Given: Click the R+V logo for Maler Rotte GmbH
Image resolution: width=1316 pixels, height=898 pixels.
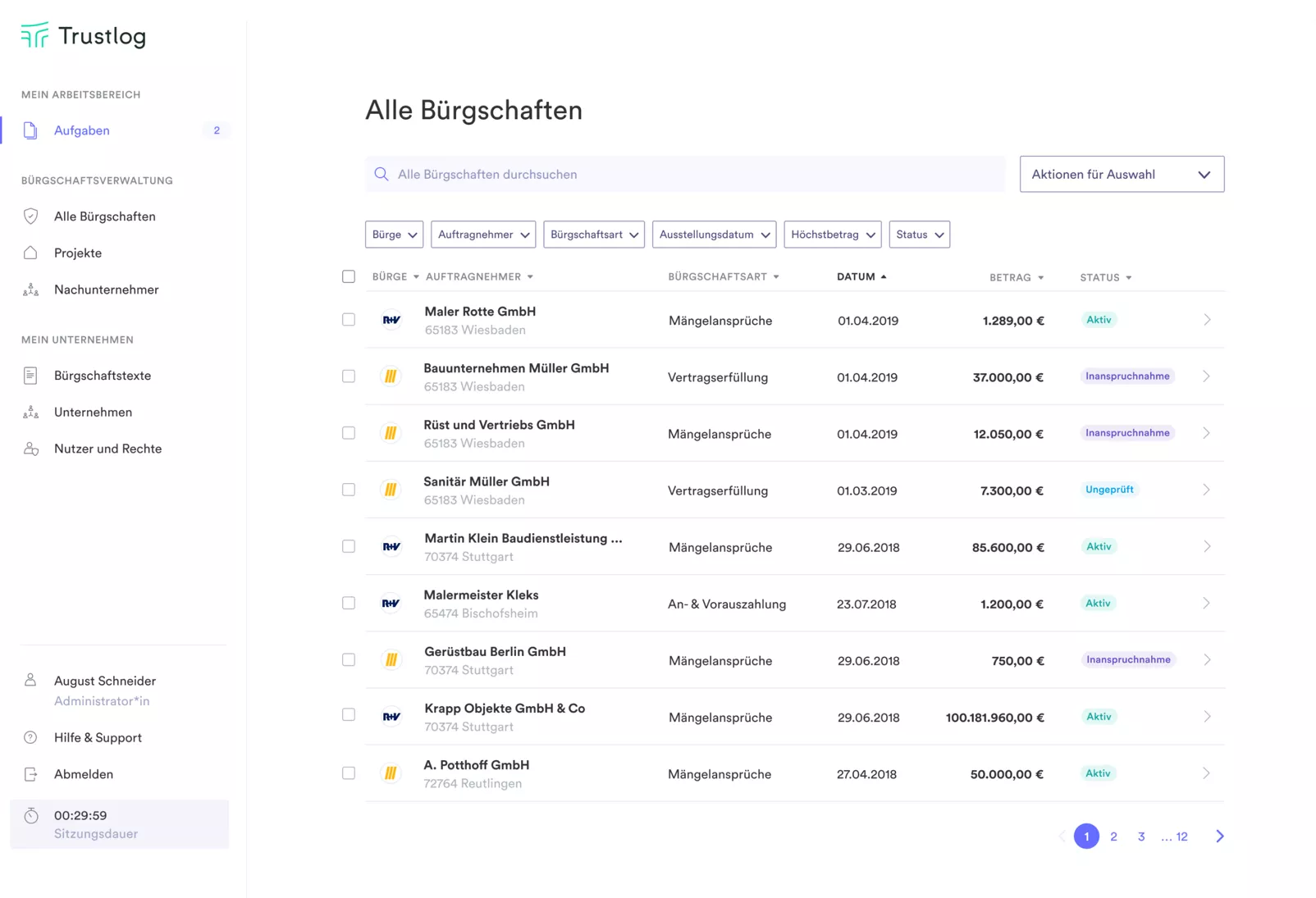Looking at the screenshot, I should click(x=391, y=320).
